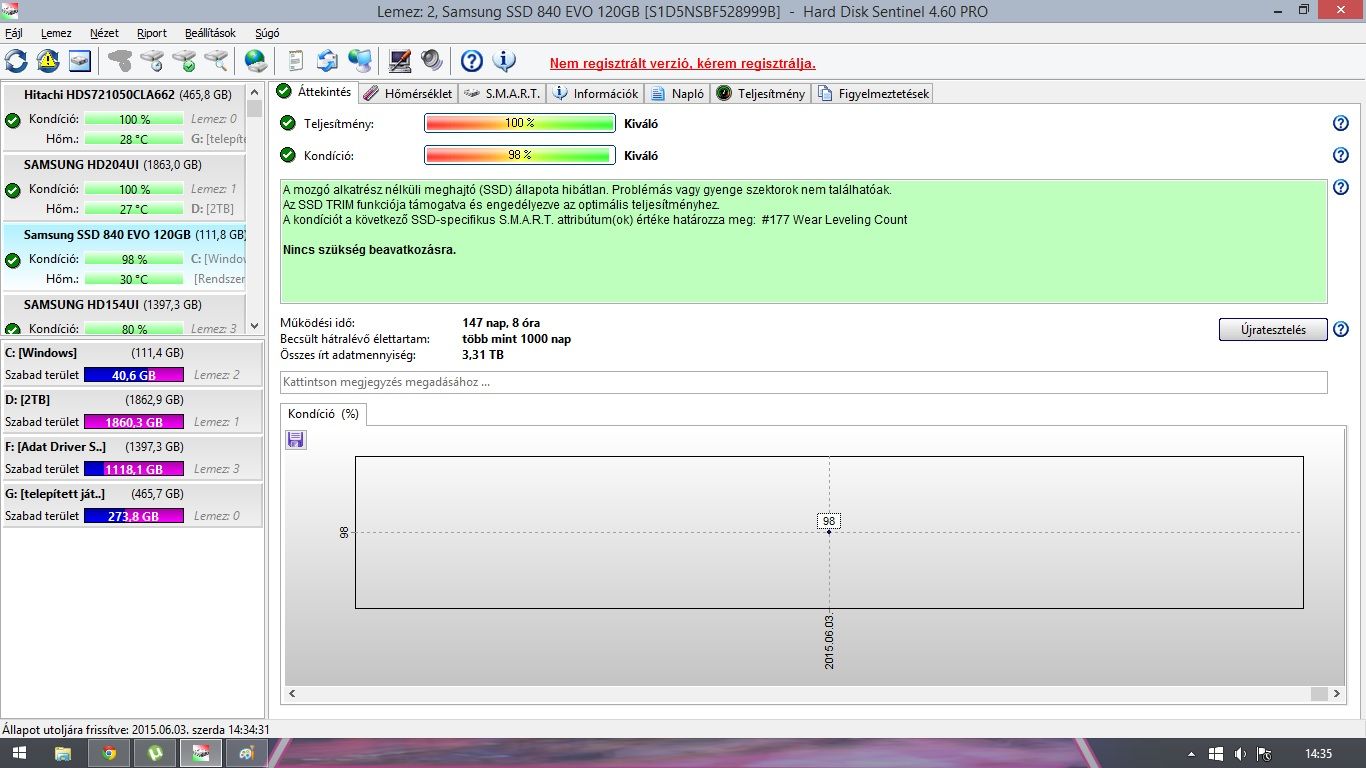Click the 40,6 GB free space bar
The width and height of the screenshot is (1366, 768).
[x=134, y=375]
